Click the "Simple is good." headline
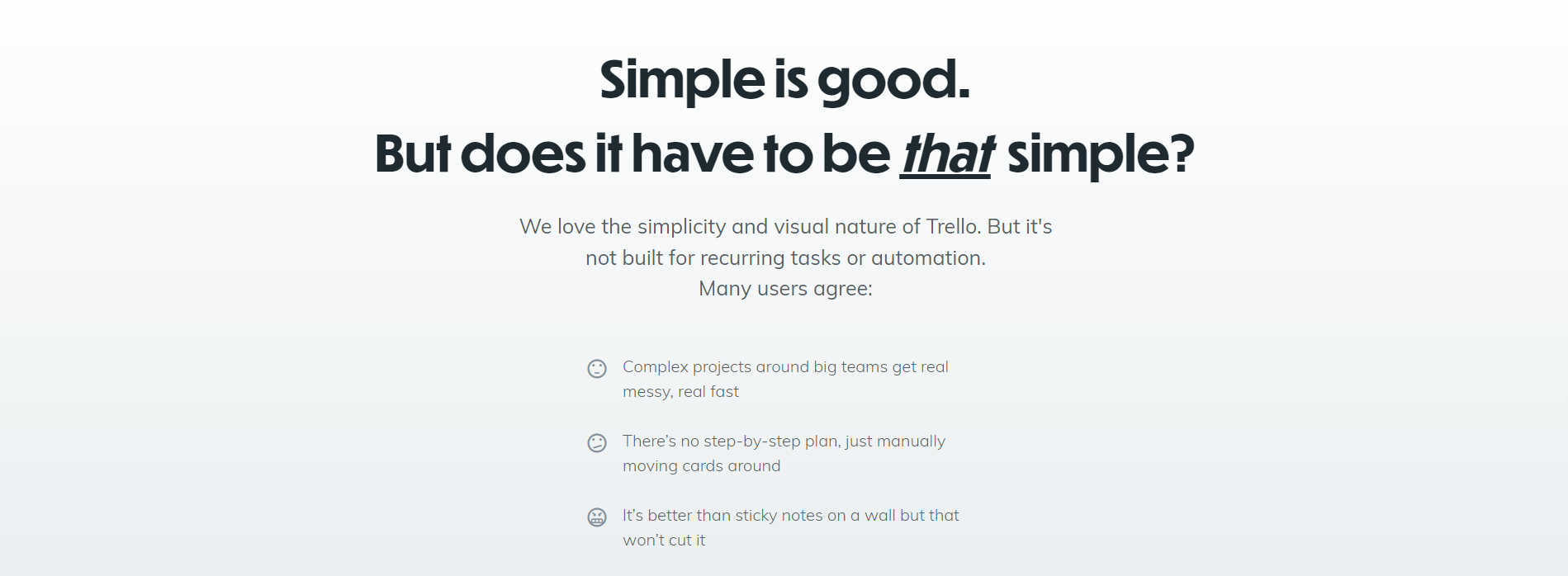 784,80
